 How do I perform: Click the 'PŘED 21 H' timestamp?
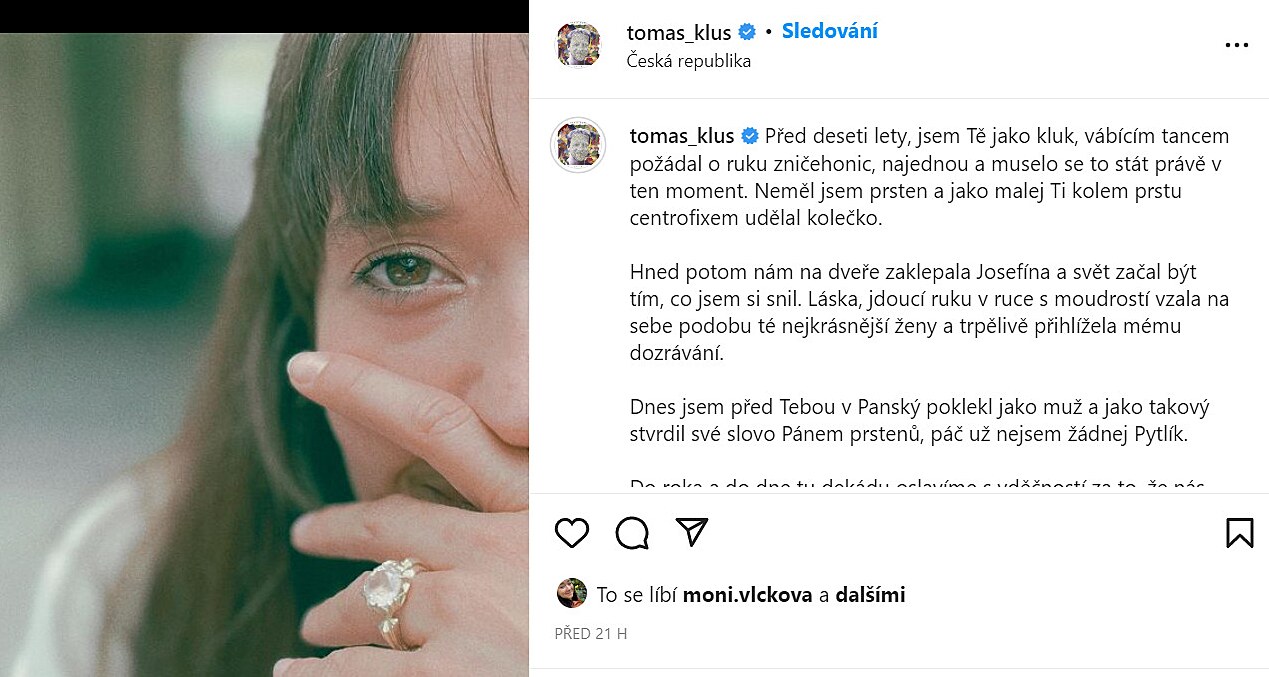point(591,634)
